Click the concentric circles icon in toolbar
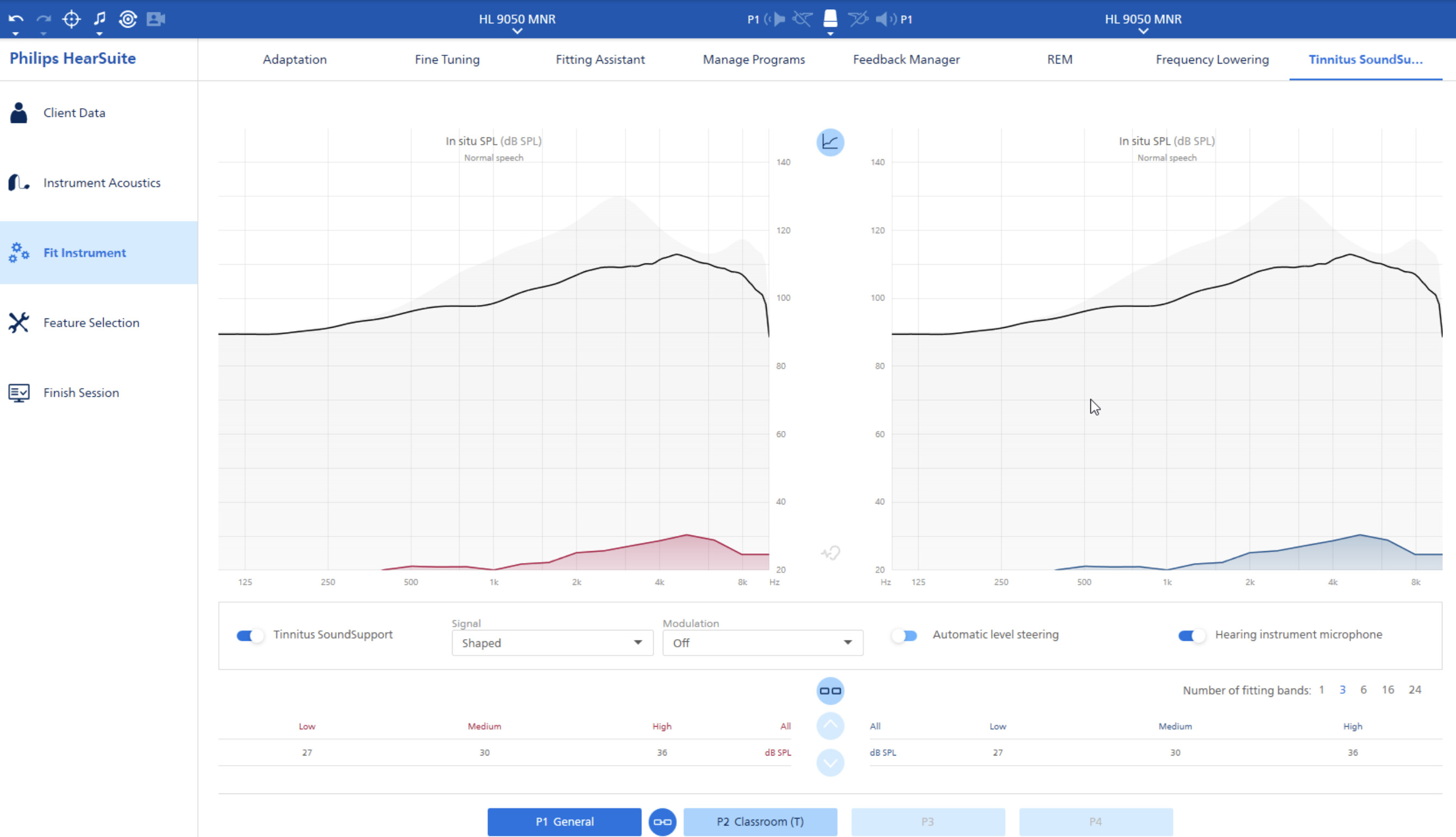 pos(128,19)
